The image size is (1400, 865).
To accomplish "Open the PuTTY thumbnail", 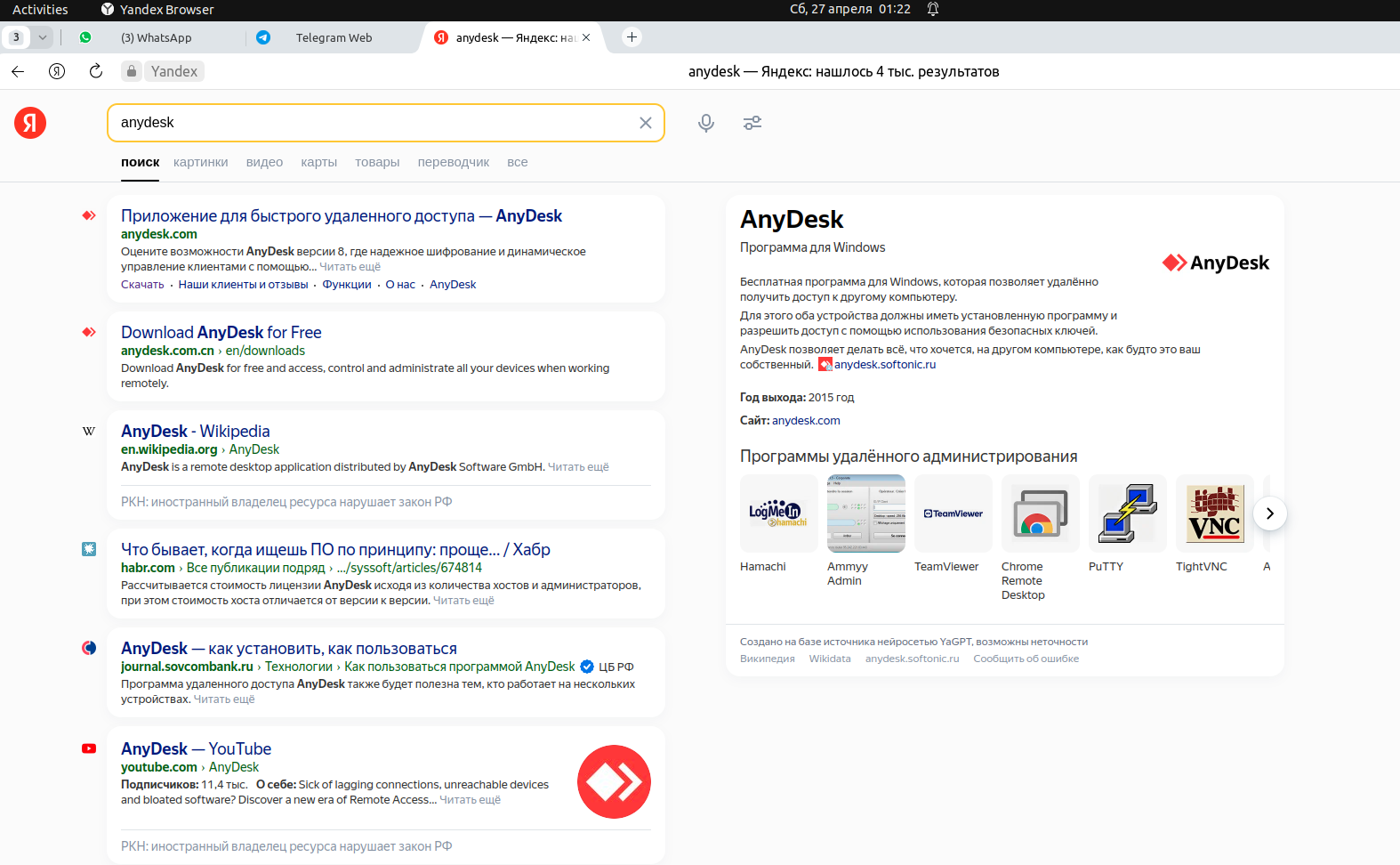I will pos(1128,513).
